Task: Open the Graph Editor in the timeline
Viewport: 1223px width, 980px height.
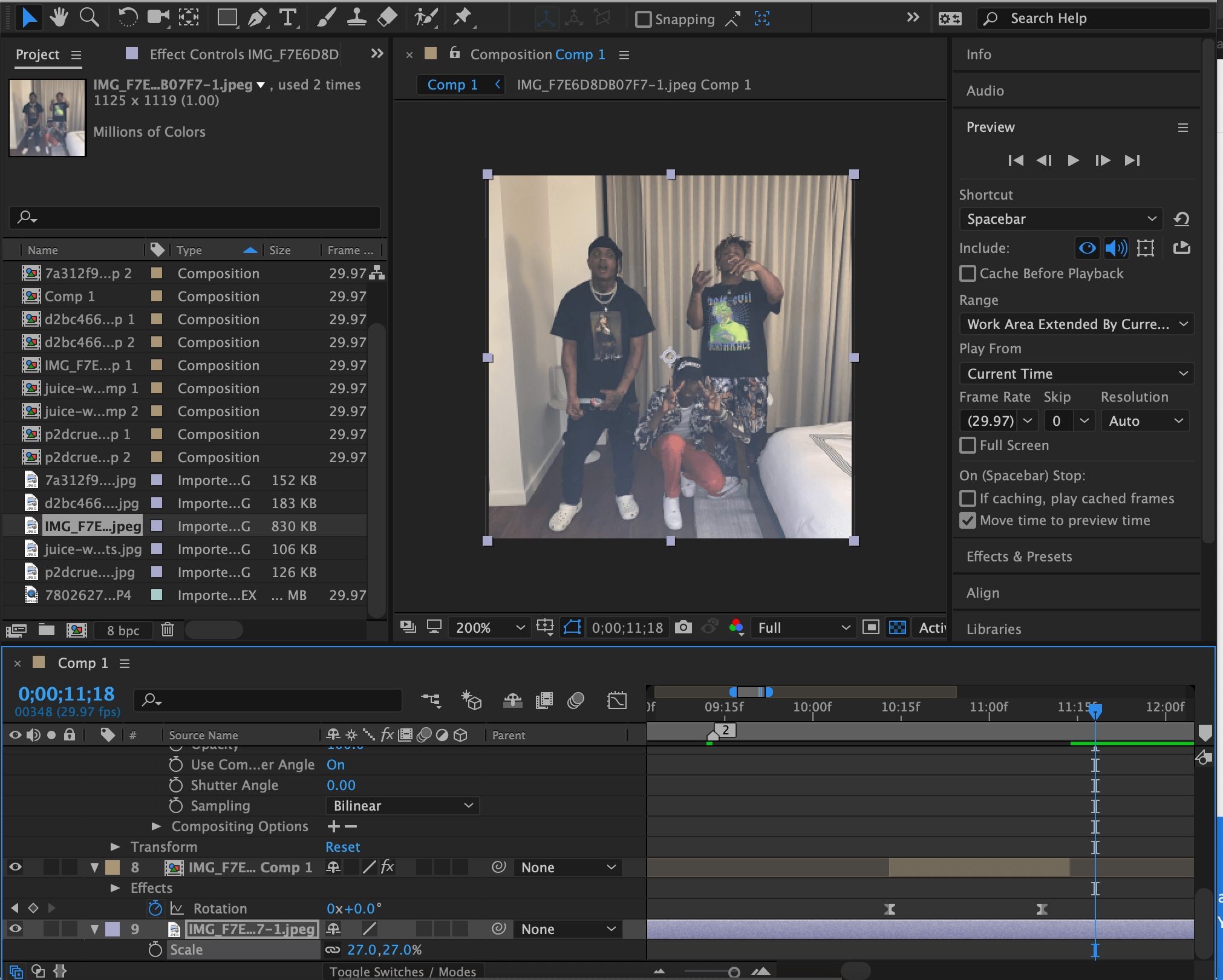Action: click(x=616, y=701)
